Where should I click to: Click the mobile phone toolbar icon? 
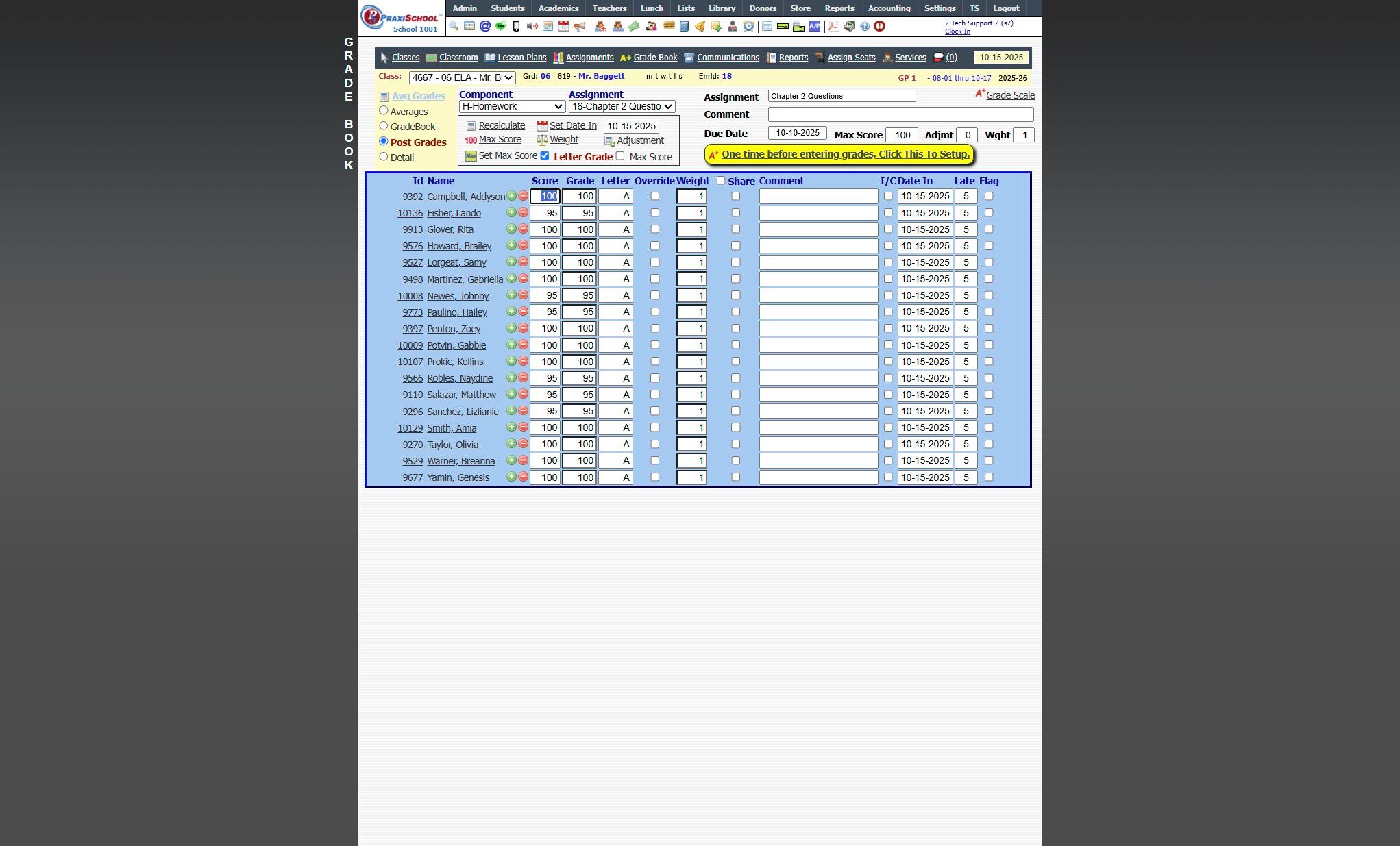point(516,26)
